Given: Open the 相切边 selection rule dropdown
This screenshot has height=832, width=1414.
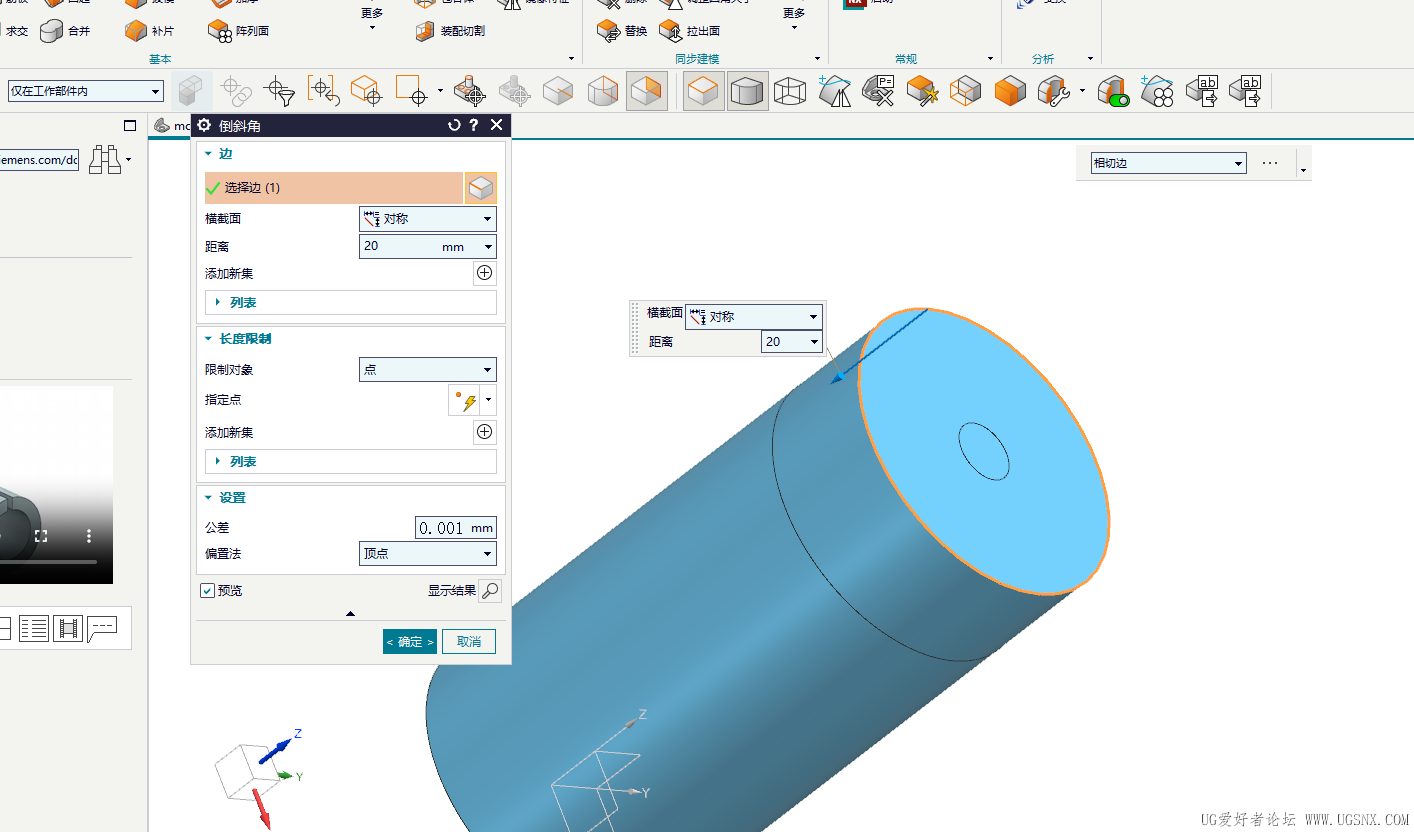Looking at the screenshot, I should click(x=1168, y=163).
